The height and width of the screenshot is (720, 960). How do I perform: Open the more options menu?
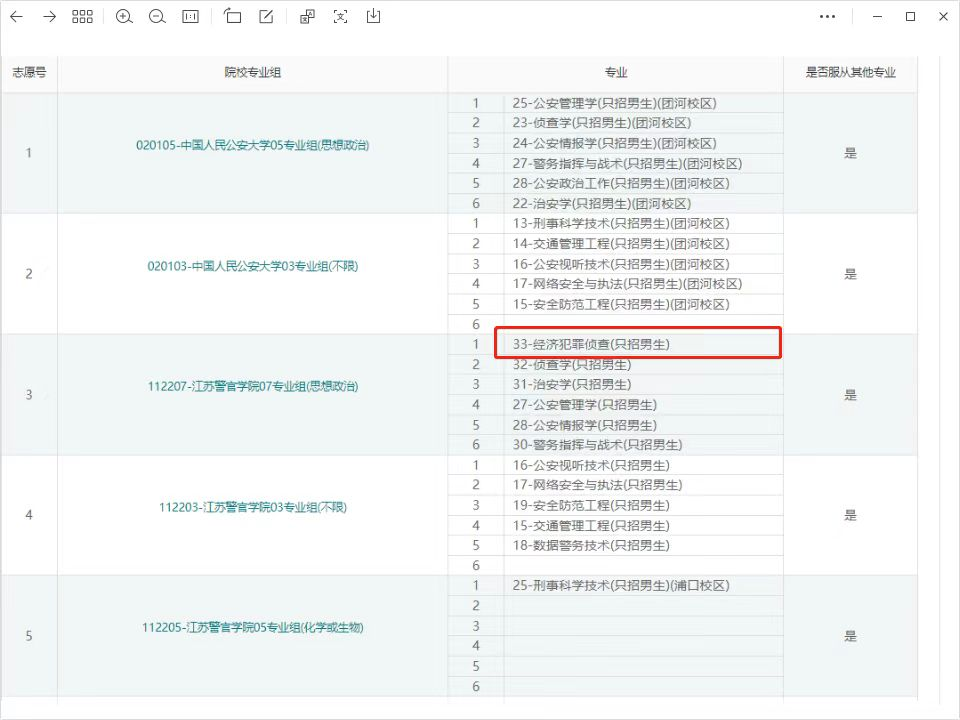(x=827, y=16)
